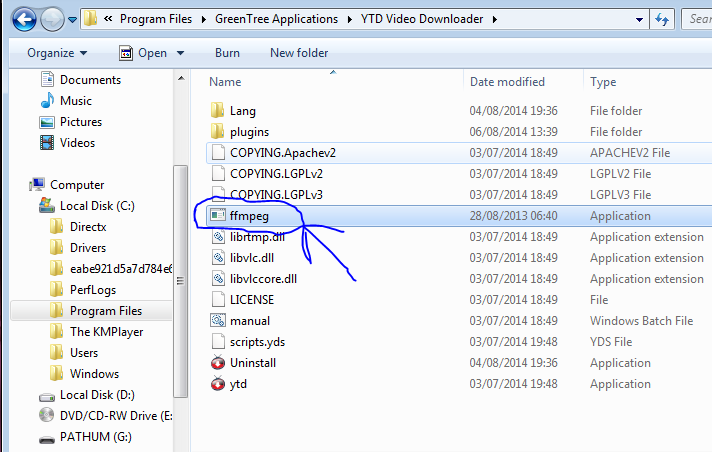This screenshot has height=452, width=712.
Task: Create a New folder
Action: pyautogui.click(x=299, y=53)
